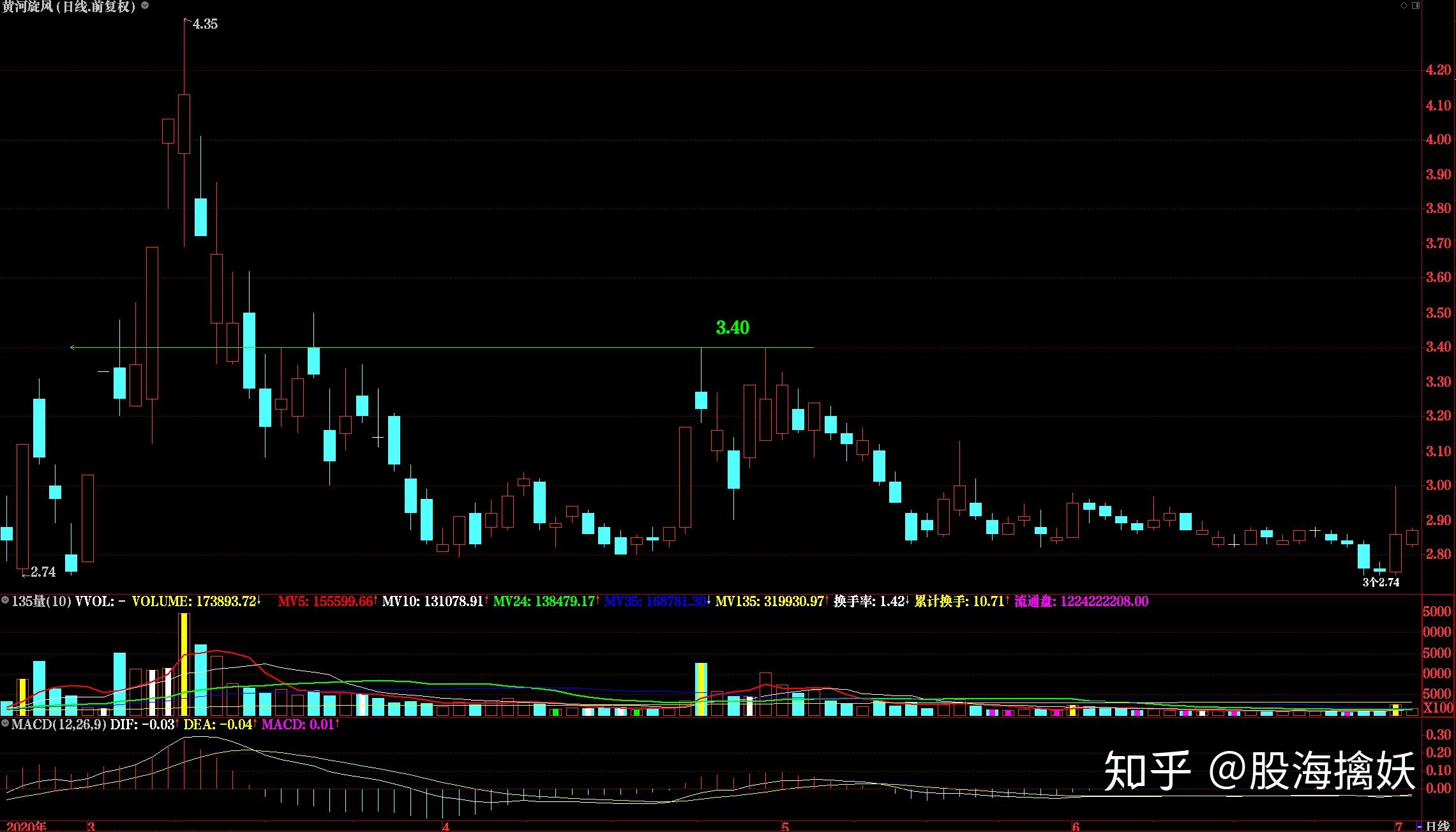The height and width of the screenshot is (832, 1456).
Task: Click the blue minus button beside 日线
Action: coord(1418,826)
